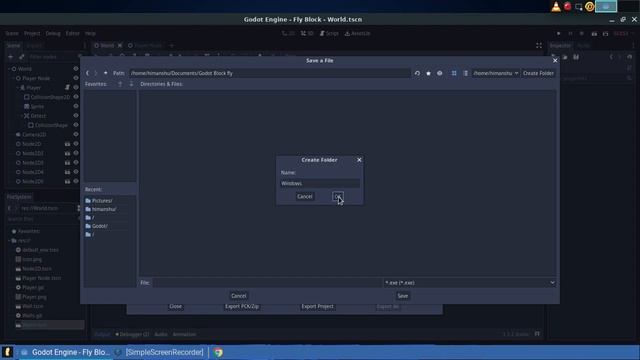This screenshot has width=640, height=360.
Task: Toggle visibility of the Player Node
Action: coord(76,78)
